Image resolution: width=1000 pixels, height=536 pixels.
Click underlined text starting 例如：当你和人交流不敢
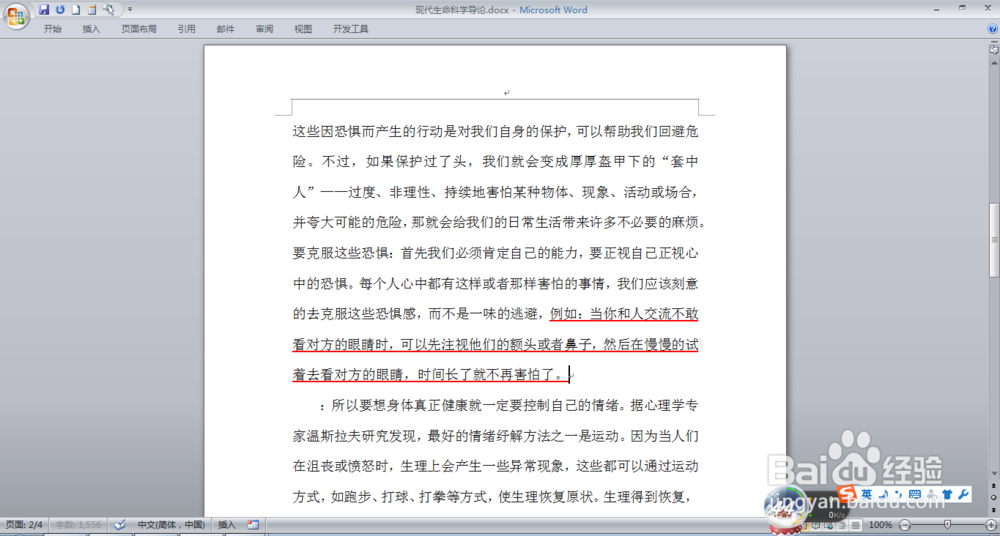[x=624, y=314]
